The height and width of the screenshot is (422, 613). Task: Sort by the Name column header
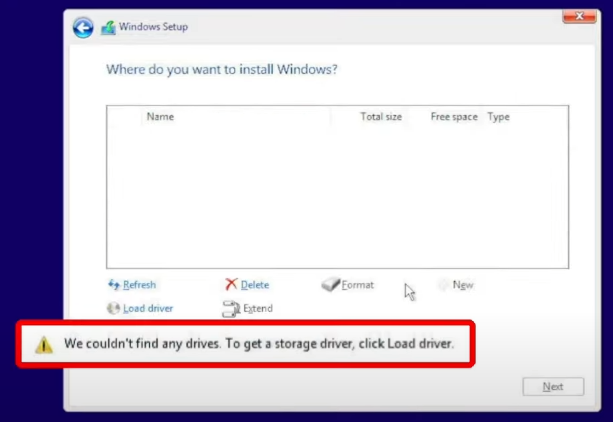pyautogui.click(x=160, y=117)
